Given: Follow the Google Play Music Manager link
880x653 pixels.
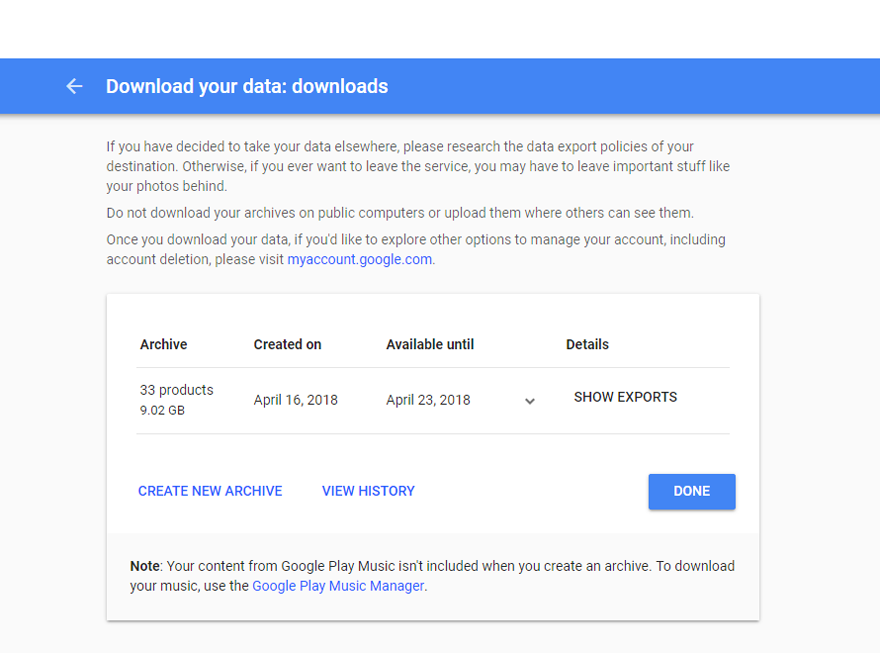Looking at the screenshot, I should pos(338,586).
